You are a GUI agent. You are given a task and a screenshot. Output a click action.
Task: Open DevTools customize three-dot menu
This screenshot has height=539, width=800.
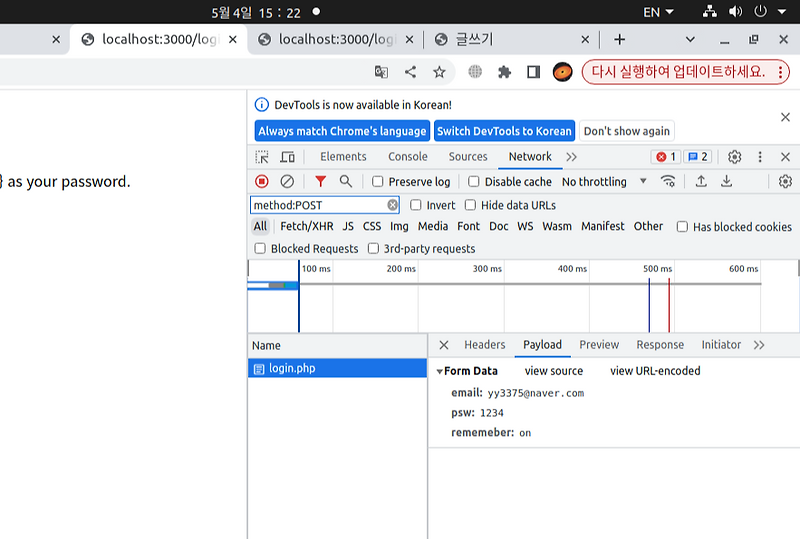(760, 157)
